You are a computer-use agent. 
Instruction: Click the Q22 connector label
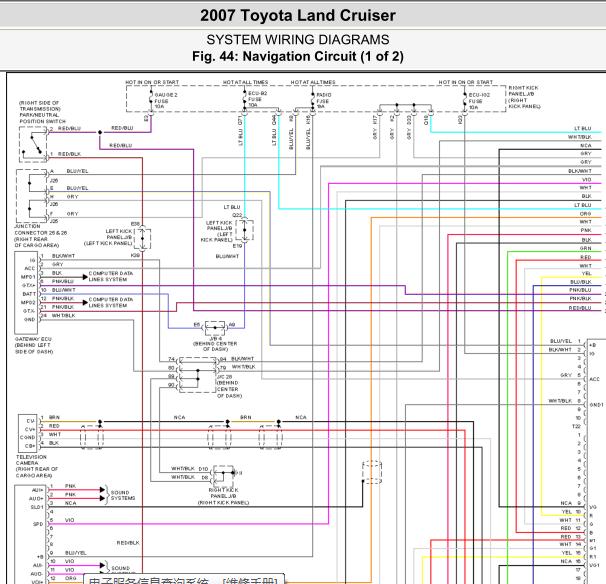pyautogui.click(x=237, y=215)
